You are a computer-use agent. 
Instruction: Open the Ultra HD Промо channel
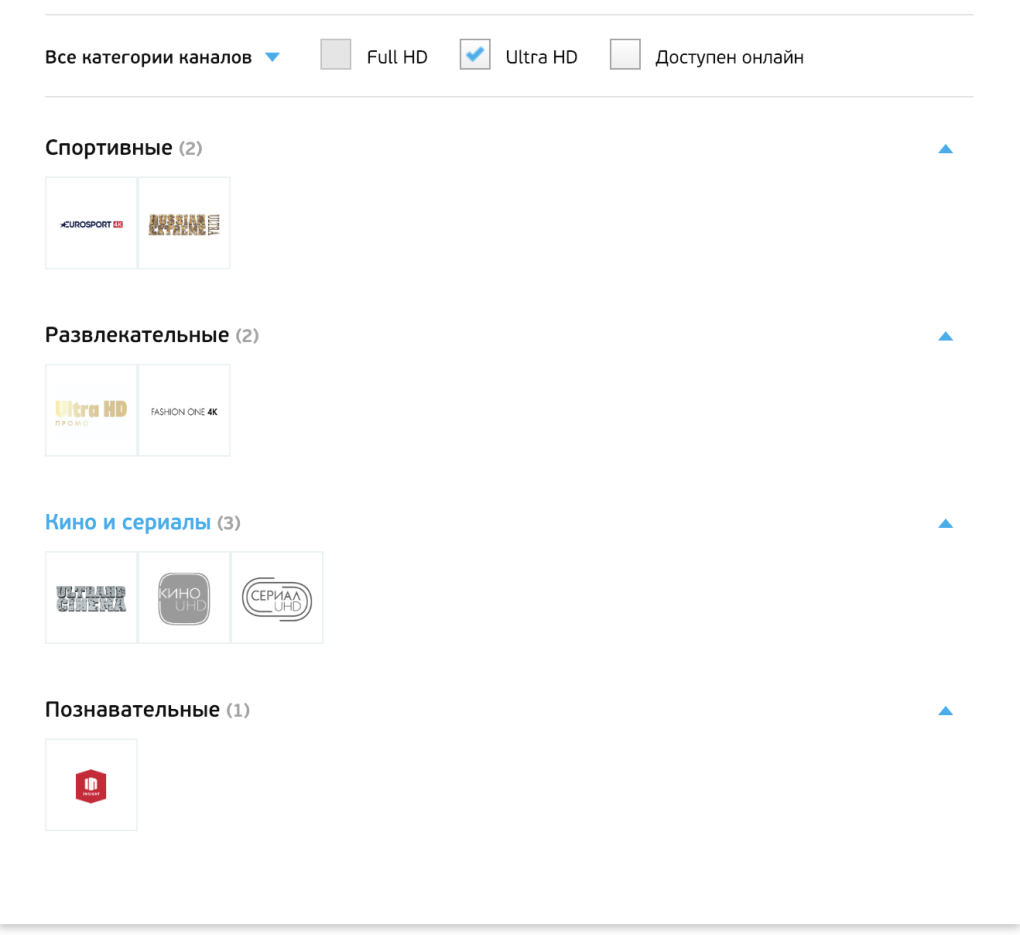(x=91, y=411)
